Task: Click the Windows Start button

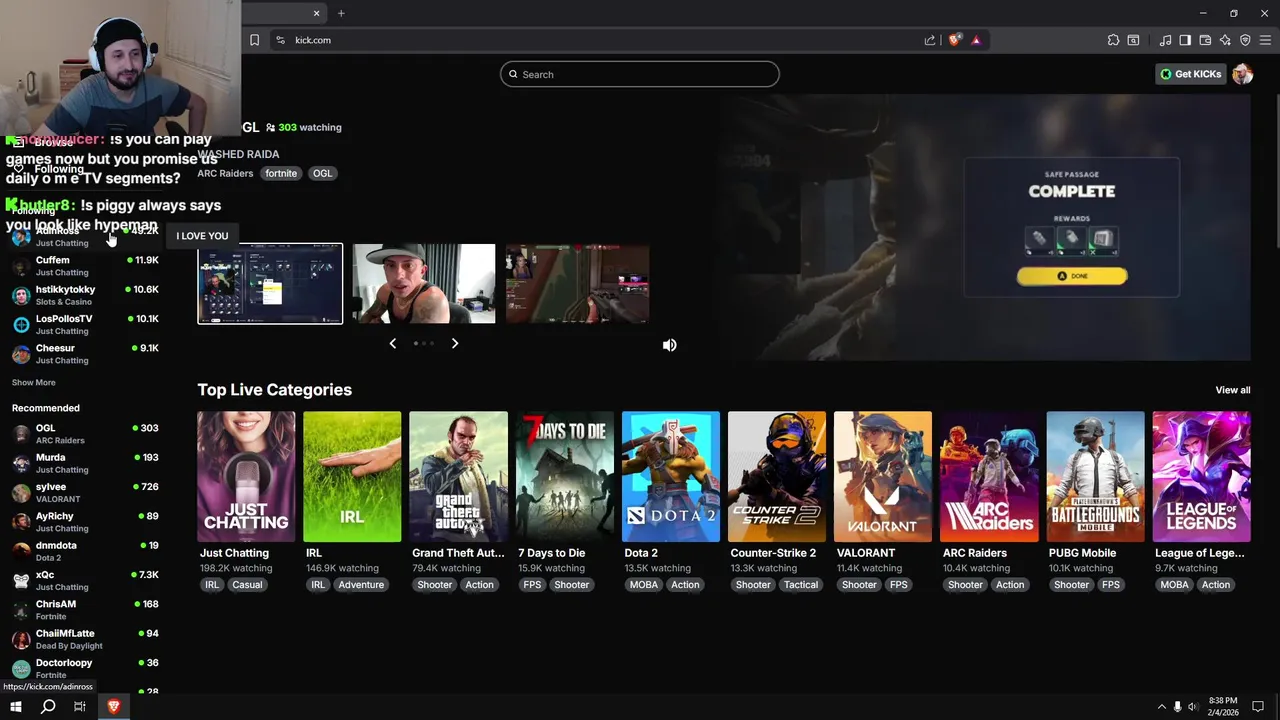Action: click(x=16, y=707)
